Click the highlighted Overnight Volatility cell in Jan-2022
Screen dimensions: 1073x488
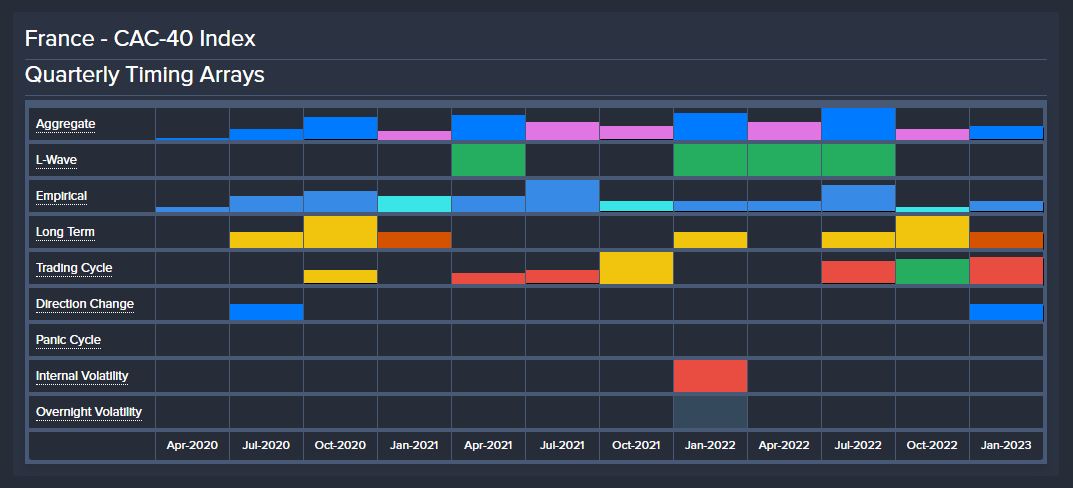point(710,412)
